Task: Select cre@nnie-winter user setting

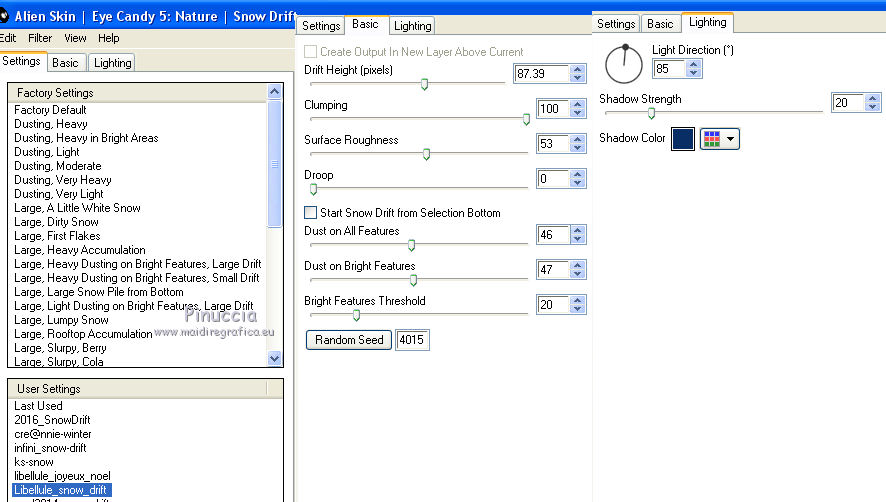Action: (x=53, y=434)
